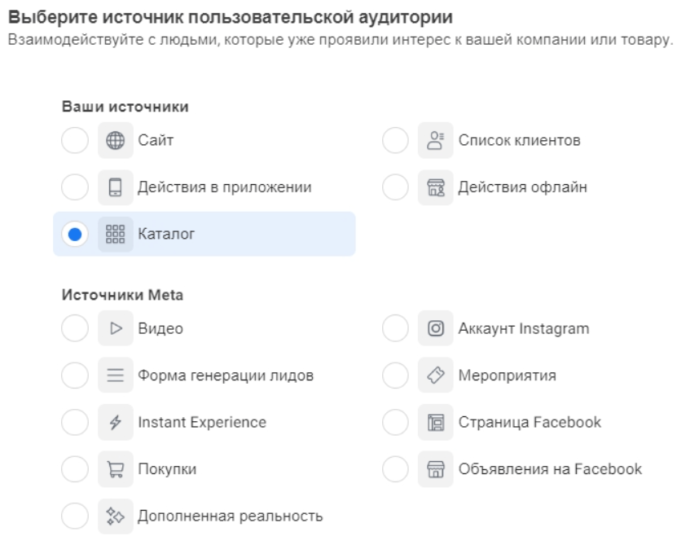Click the Действия в приложении label

tap(224, 188)
